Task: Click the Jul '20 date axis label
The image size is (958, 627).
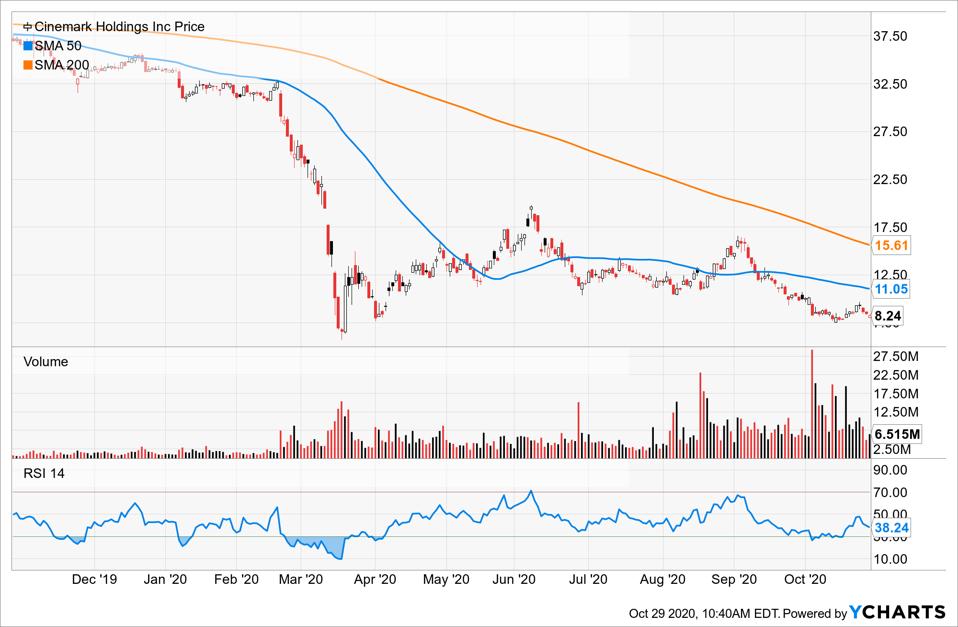Action: click(588, 579)
